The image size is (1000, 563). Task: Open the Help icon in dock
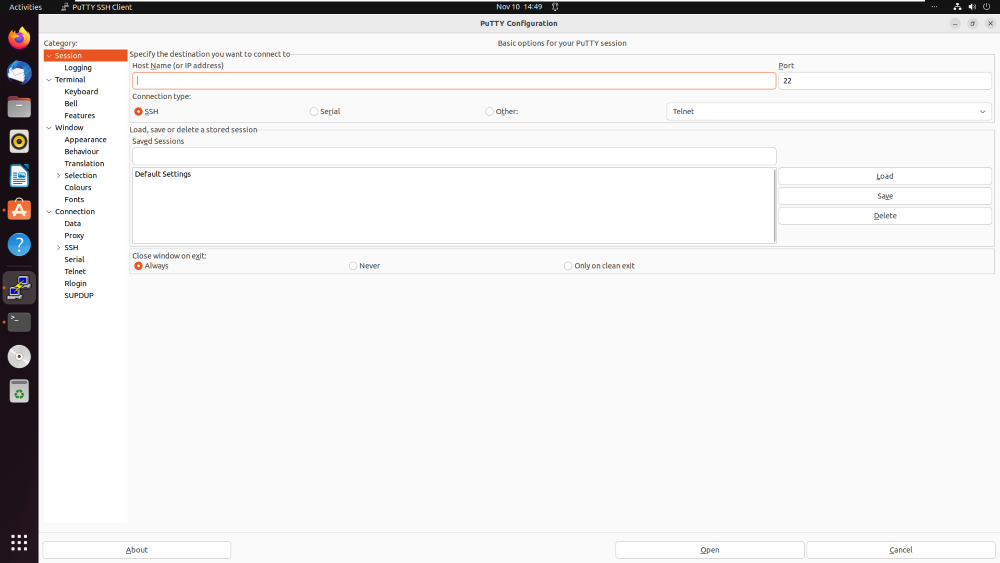pyautogui.click(x=19, y=244)
